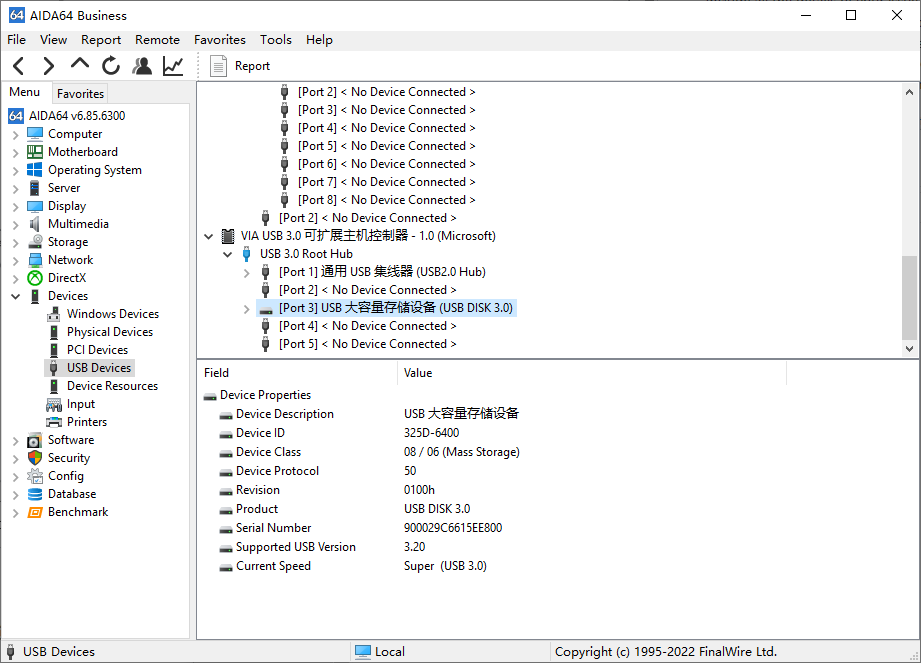Collapse the Devices tree node
Viewport: 921px width, 663px height.
tap(16, 296)
